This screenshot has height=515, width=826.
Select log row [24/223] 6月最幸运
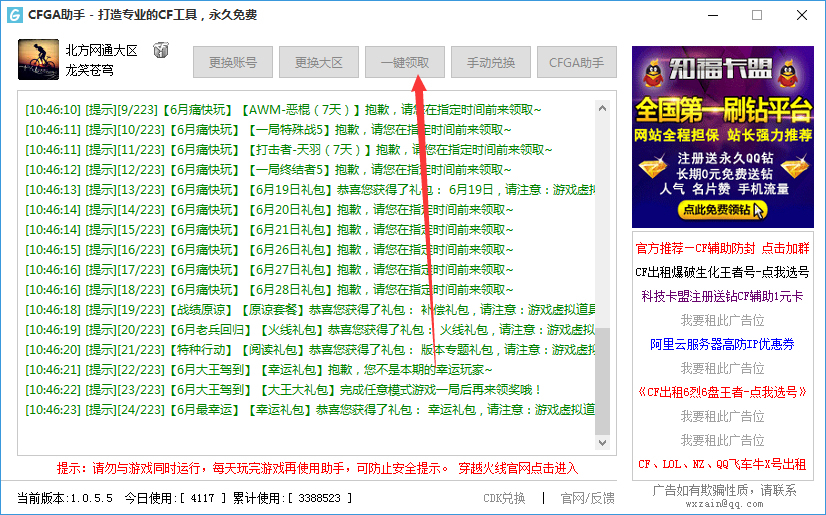(310, 410)
